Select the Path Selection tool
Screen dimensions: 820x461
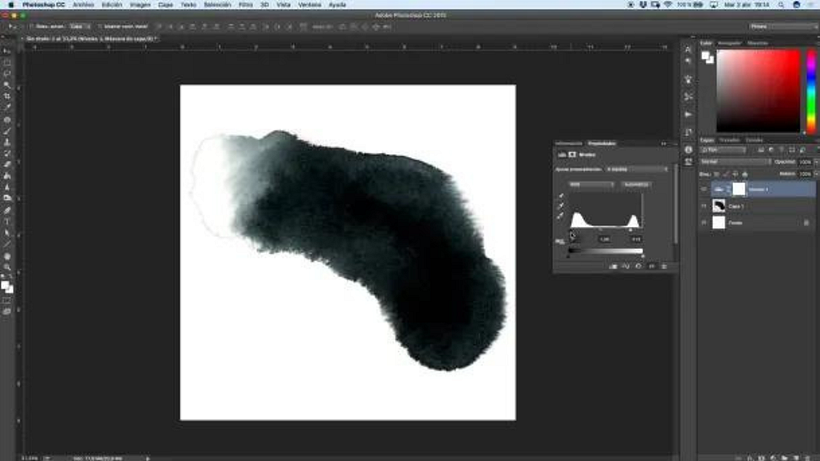pos(7,233)
